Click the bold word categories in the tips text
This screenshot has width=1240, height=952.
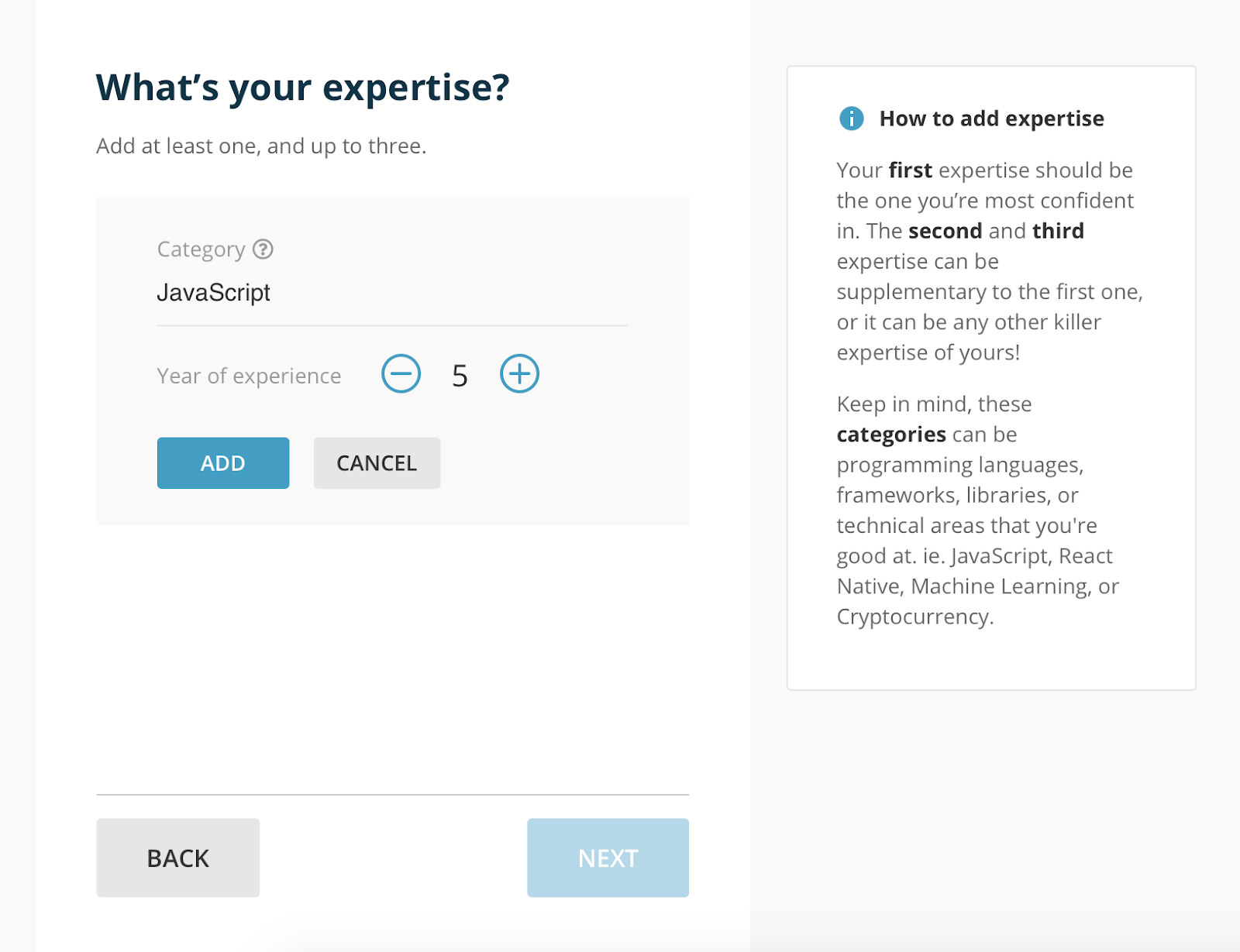[890, 435]
